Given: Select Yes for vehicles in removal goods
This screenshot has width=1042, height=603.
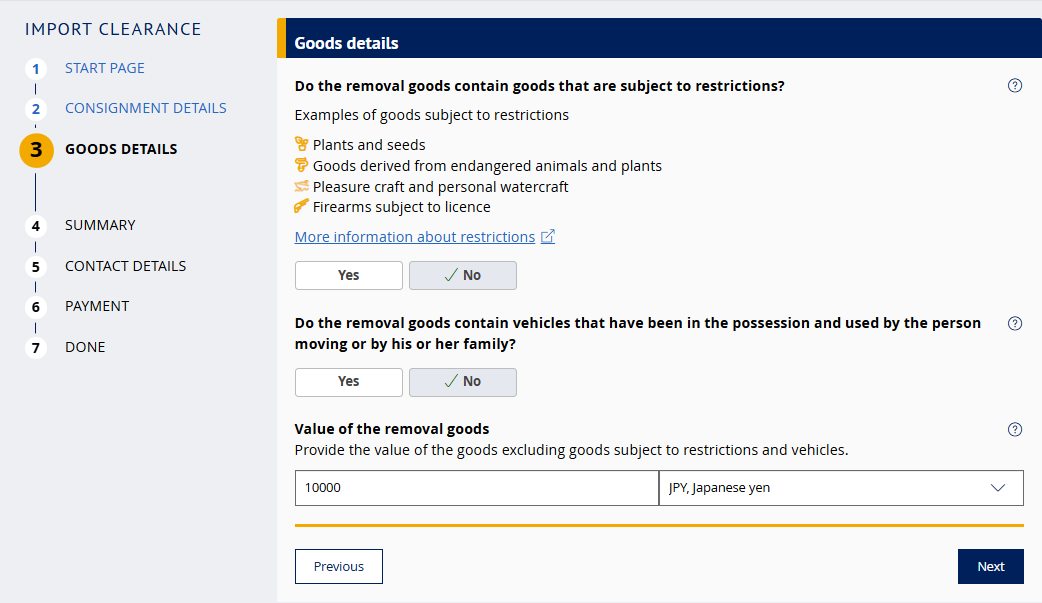Looking at the screenshot, I should point(348,381).
